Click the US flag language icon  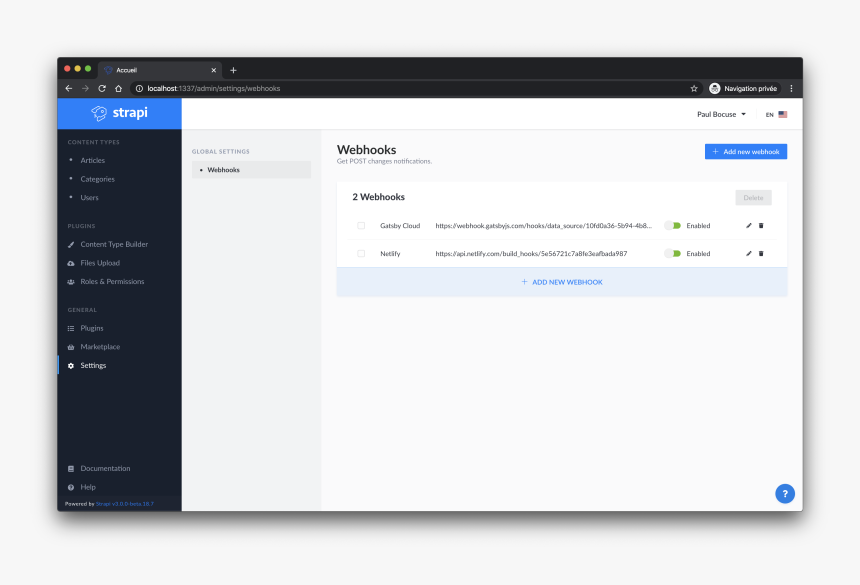click(783, 115)
